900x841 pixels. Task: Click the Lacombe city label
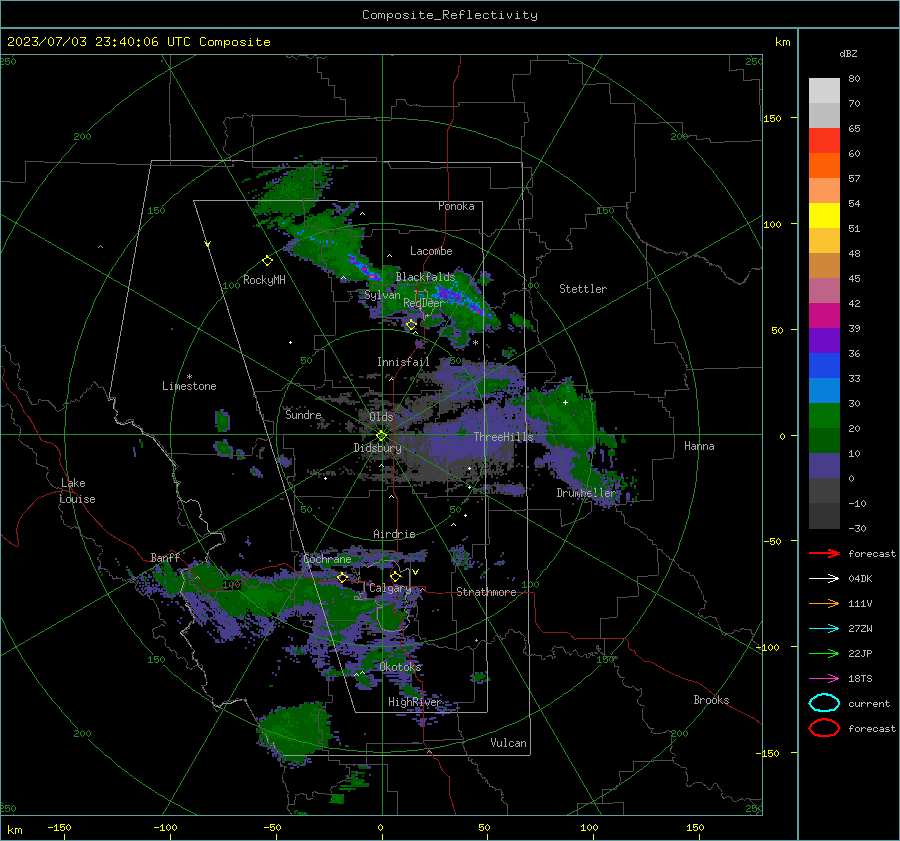coord(431,251)
